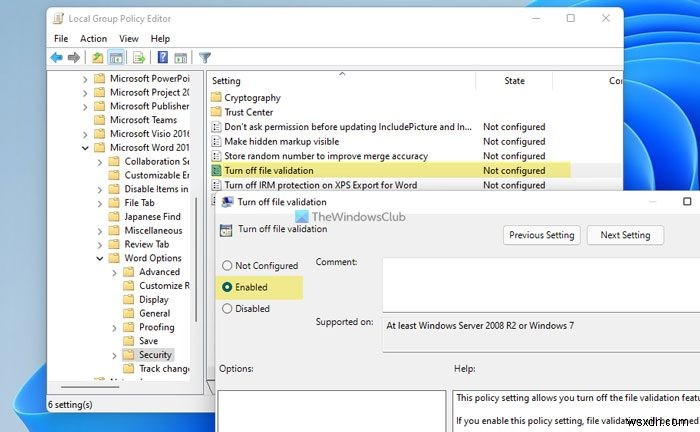Collapse the Word Options tree node

100,259
